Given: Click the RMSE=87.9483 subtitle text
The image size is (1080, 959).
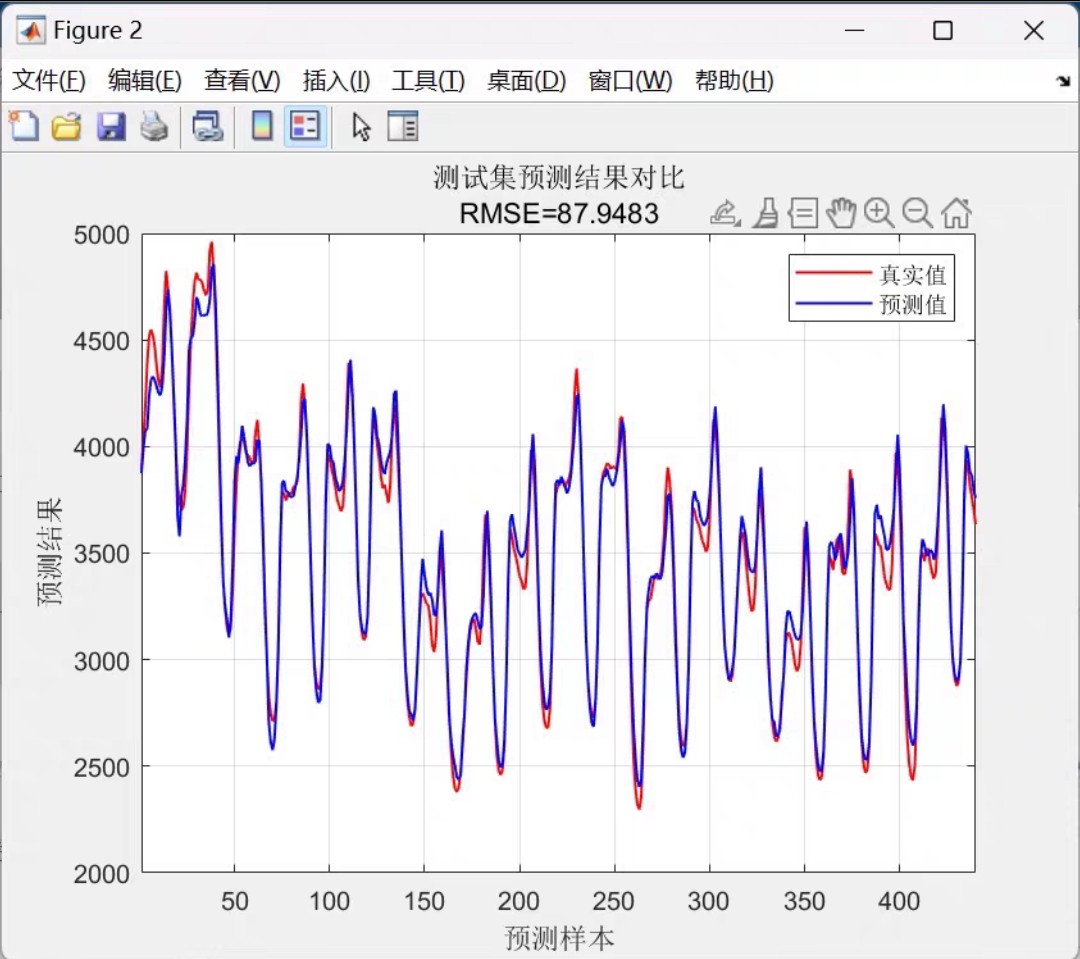Looking at the screenshot, I should click(559, 214).
